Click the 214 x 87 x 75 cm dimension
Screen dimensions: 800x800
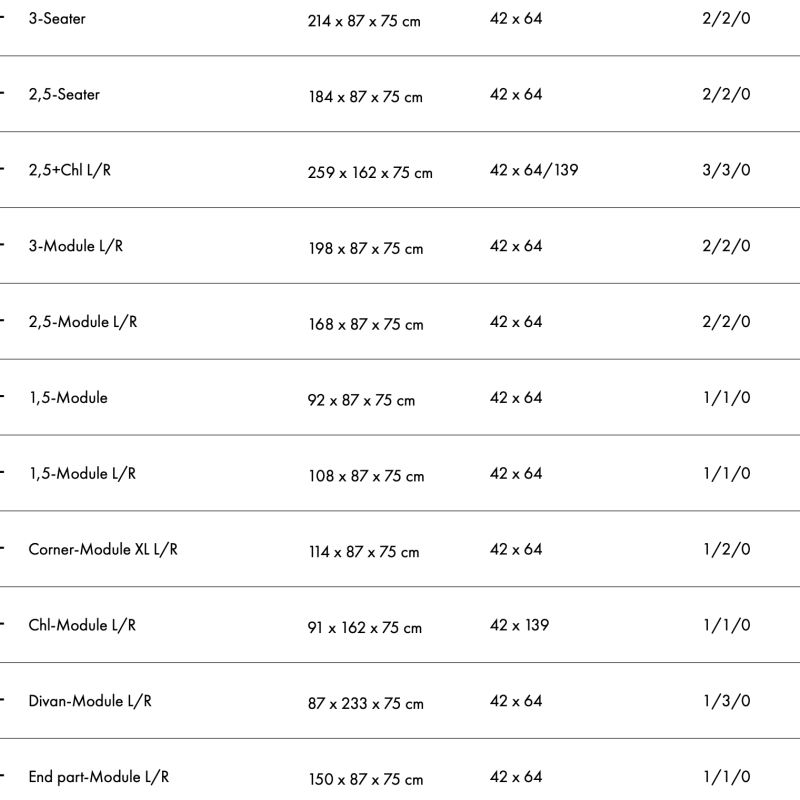[x=364, y=21]
